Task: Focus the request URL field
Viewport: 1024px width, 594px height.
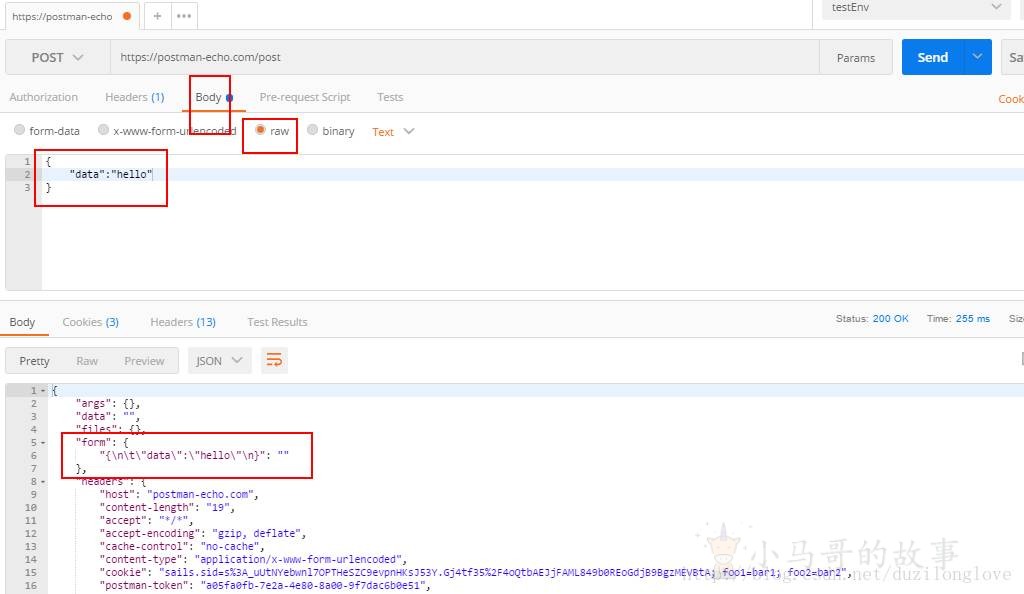Action: tap(464, 57)
